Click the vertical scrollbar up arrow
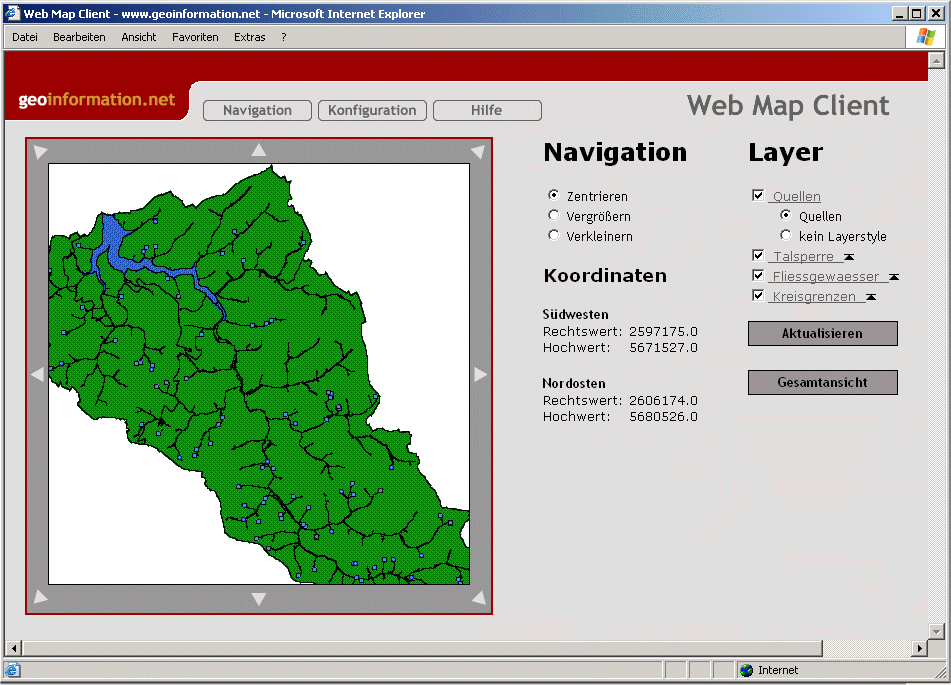951x685 pixels. (936, 60)
